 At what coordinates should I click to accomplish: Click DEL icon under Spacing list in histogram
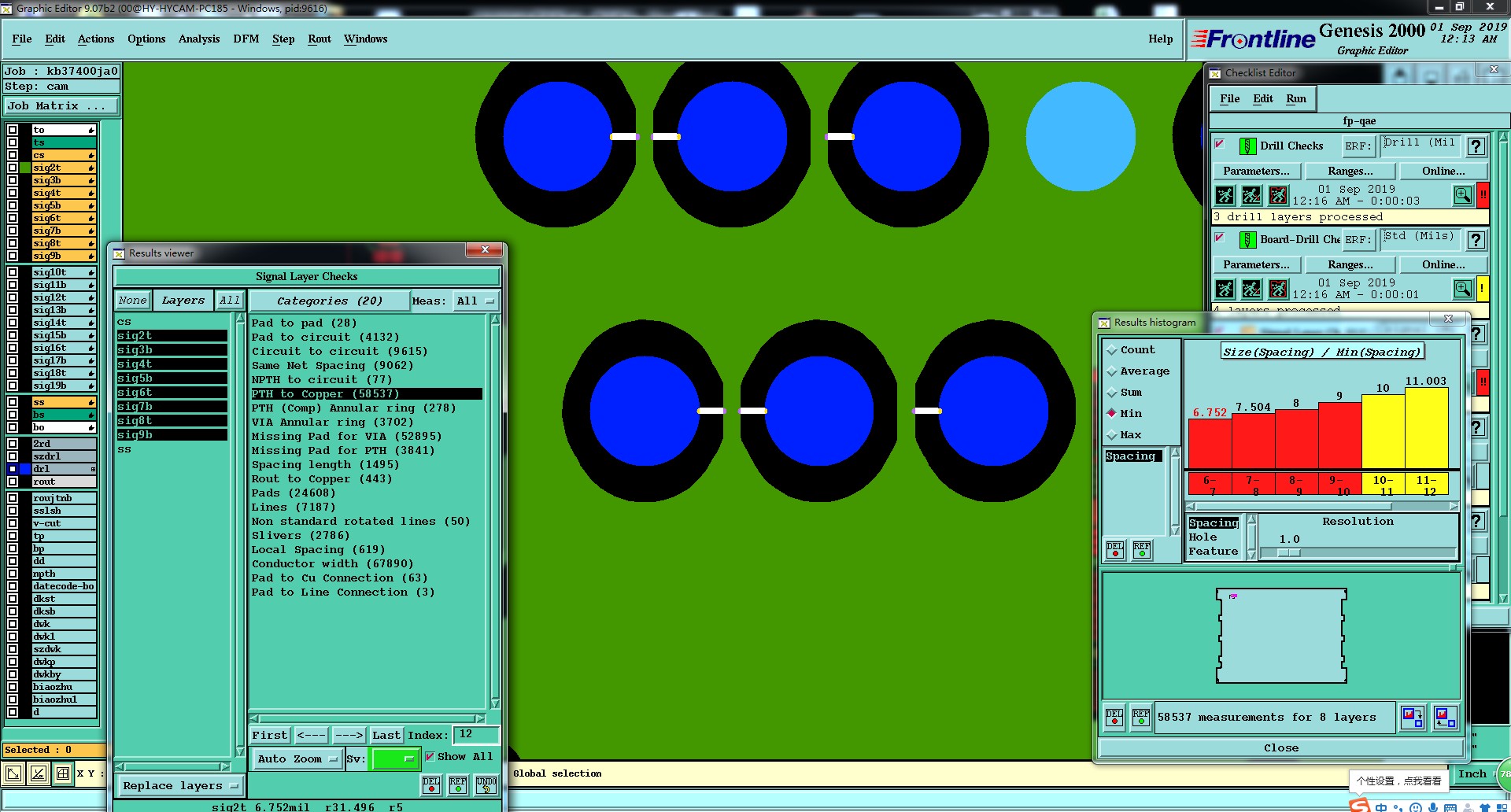click(x=1115, y=550)
